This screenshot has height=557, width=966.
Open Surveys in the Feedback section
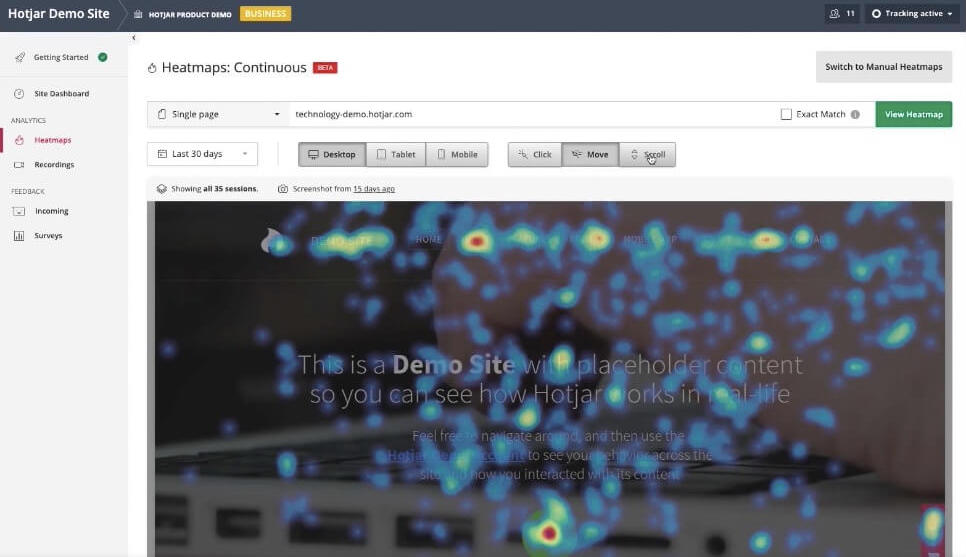pyautogui.click(x=49, y=235)
